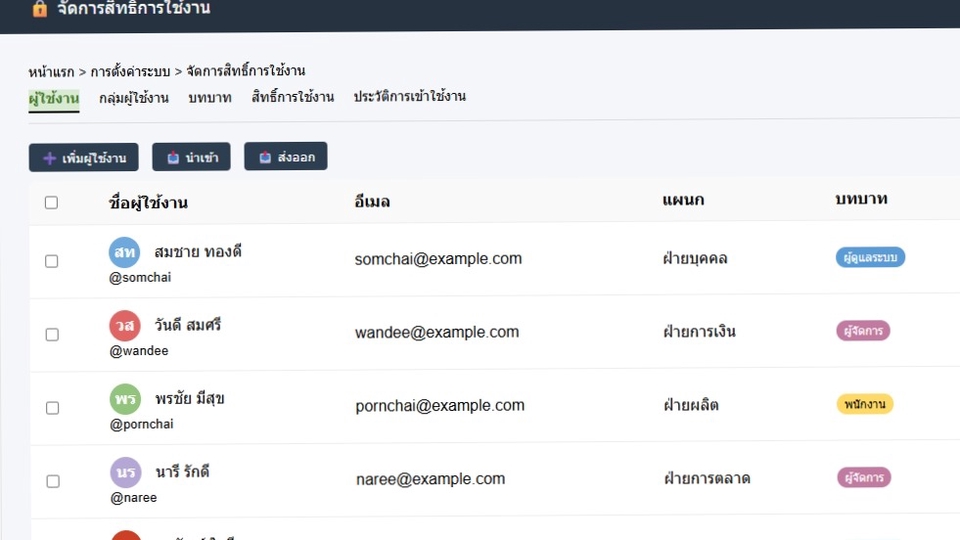Click the แผนก column header
This screenshot has width=960, height=540.
coord(683,200)
